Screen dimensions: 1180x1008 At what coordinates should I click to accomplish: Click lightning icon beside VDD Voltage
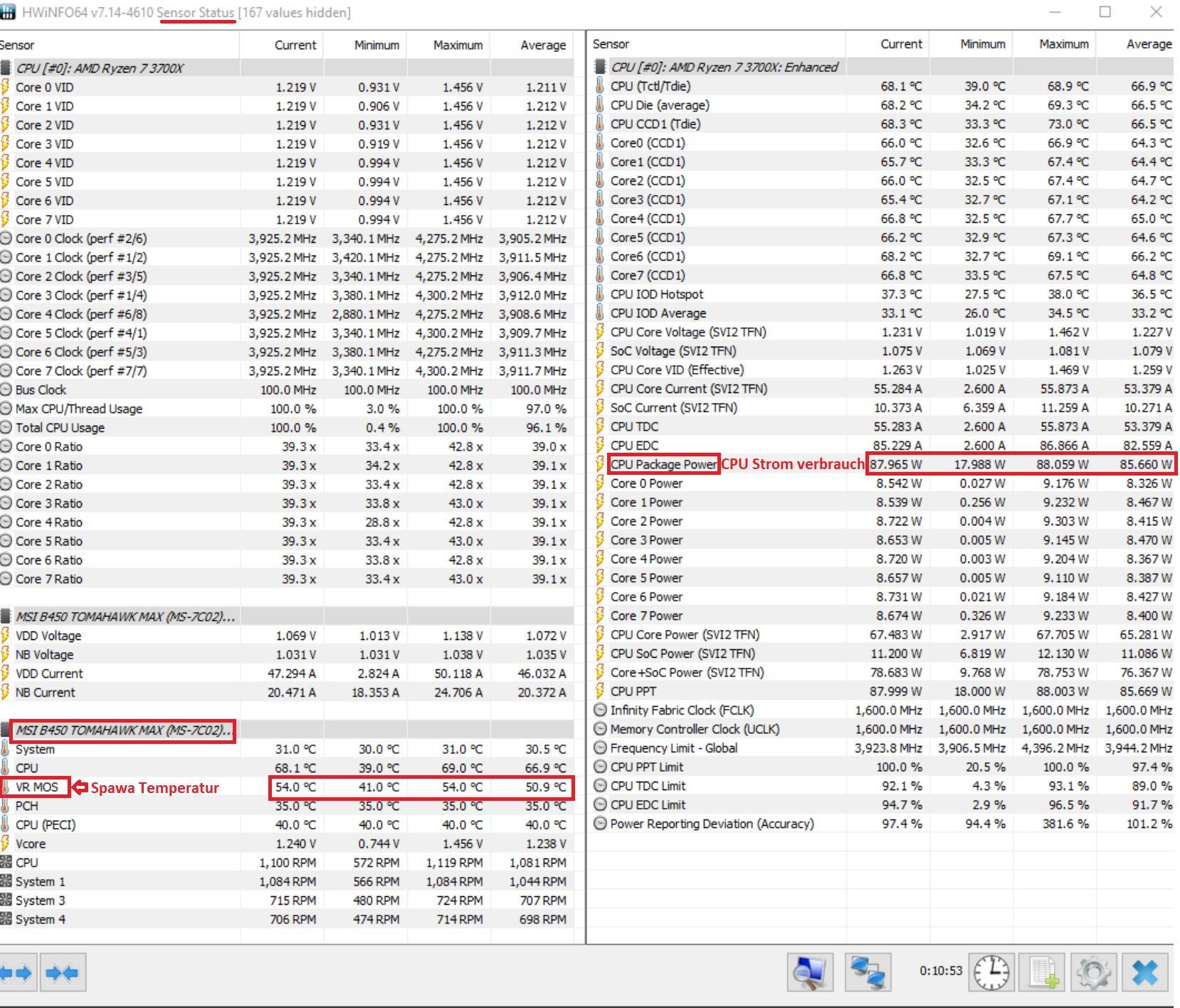point(6,635)
